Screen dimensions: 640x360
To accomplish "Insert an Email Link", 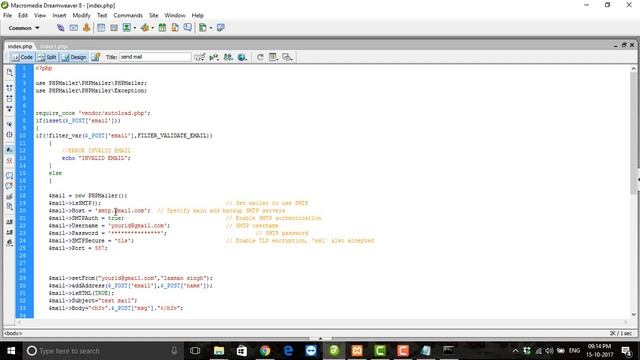I will click(x=73, y=28).
